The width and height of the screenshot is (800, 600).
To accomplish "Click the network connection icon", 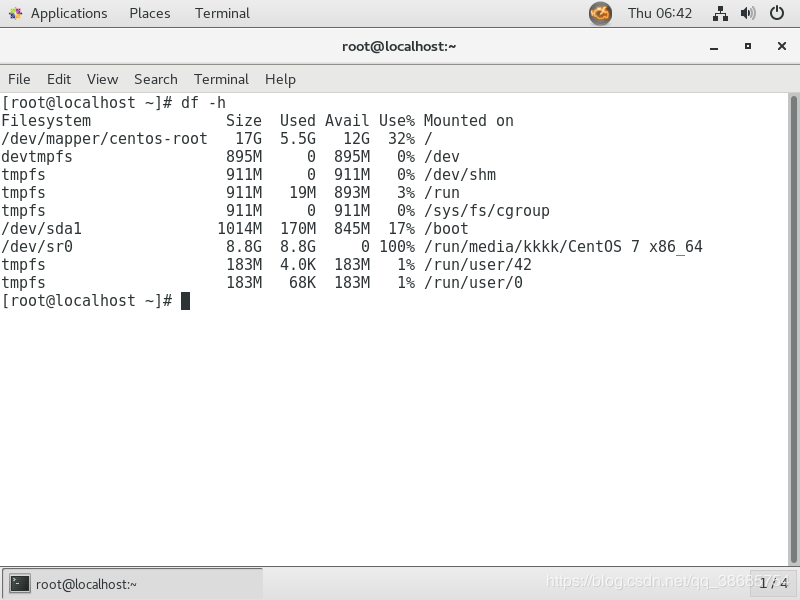I will 720,13.
